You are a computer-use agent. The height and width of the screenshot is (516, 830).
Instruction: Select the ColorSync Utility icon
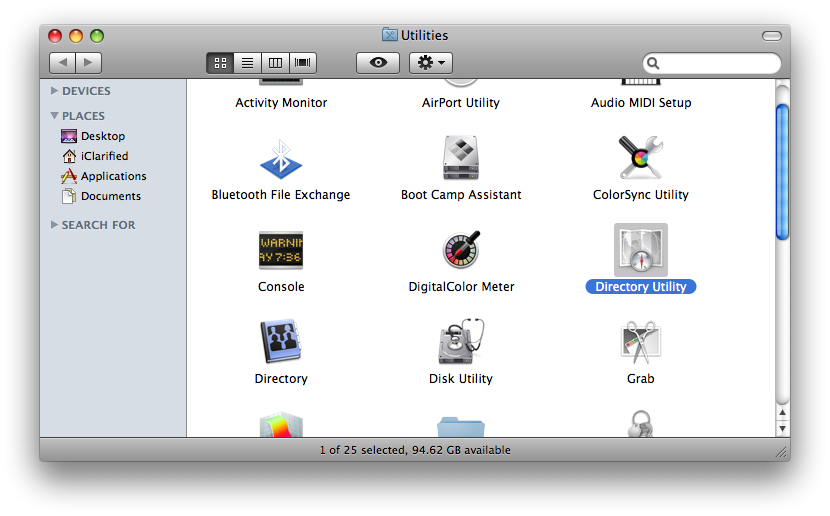click(x=641, y=158)
